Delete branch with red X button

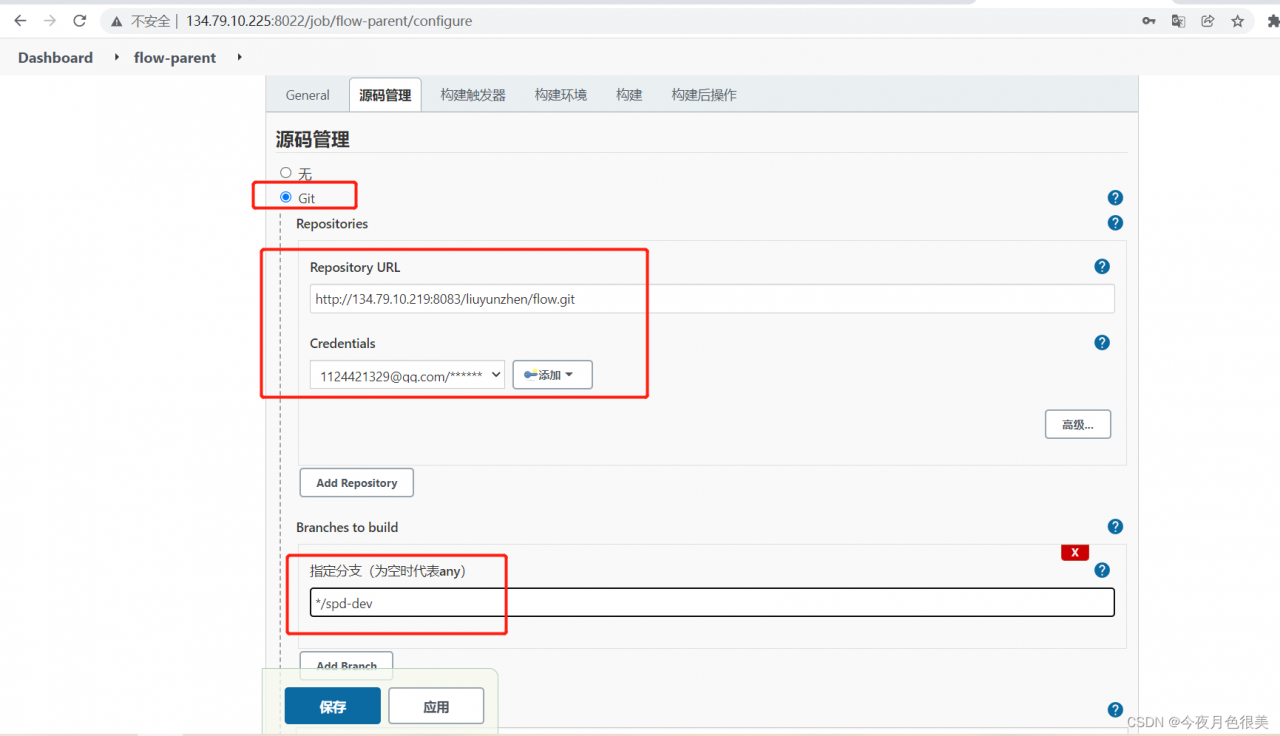coord(1075,552)
